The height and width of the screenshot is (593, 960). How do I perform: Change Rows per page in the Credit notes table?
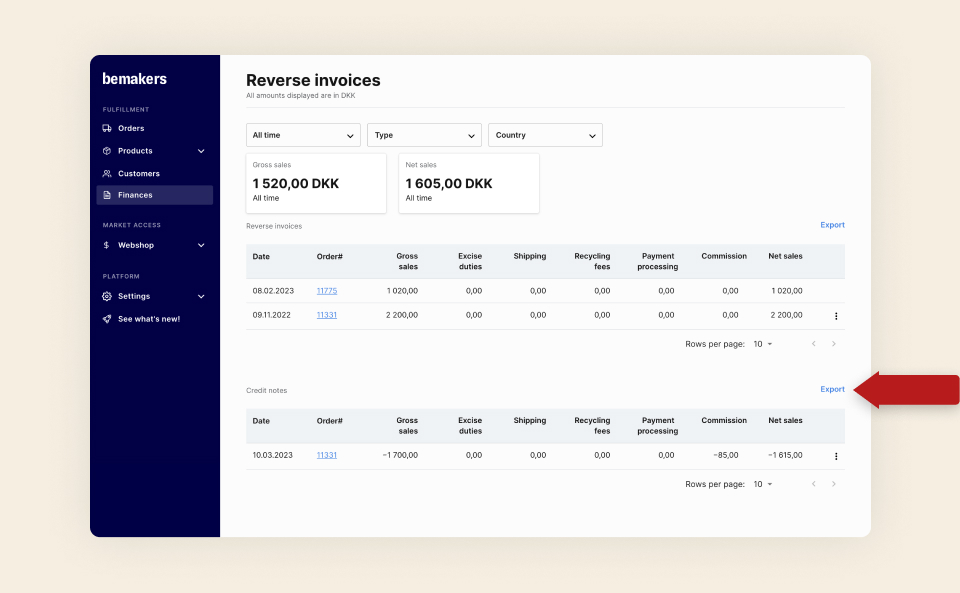[762, 485]
